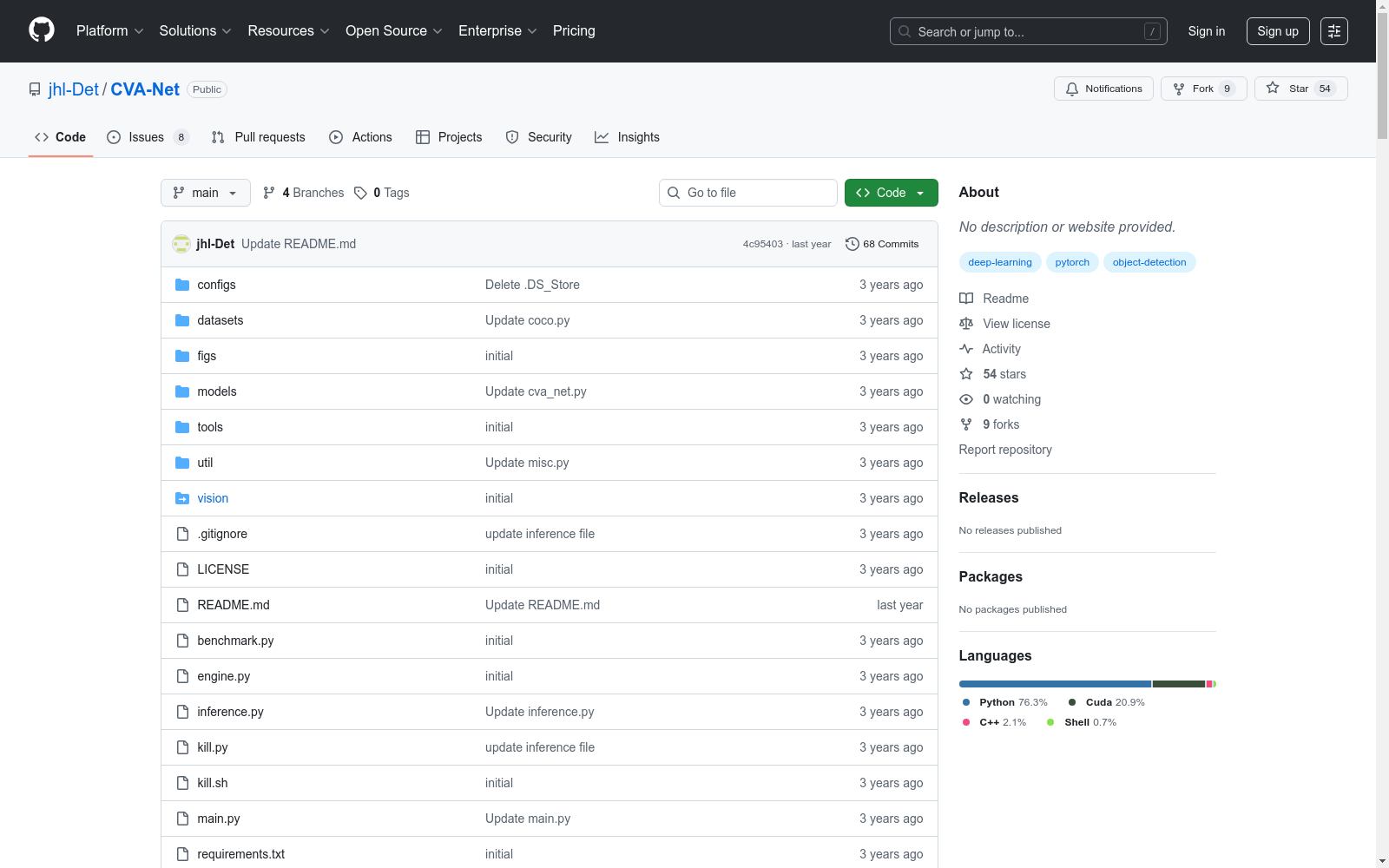Click the engine.py file icon

click(182, 676)
